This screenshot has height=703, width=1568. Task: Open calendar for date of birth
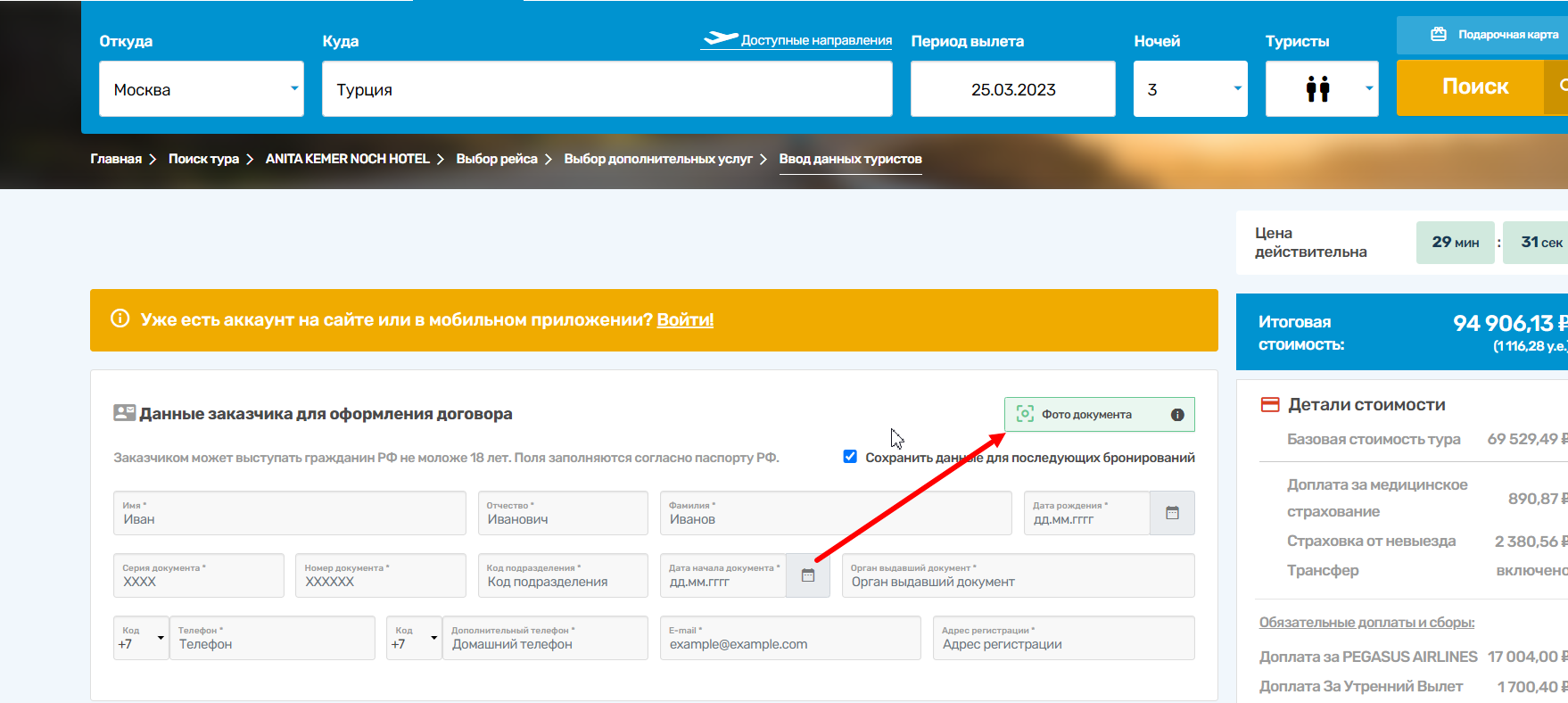click(x=1172, y=513)
